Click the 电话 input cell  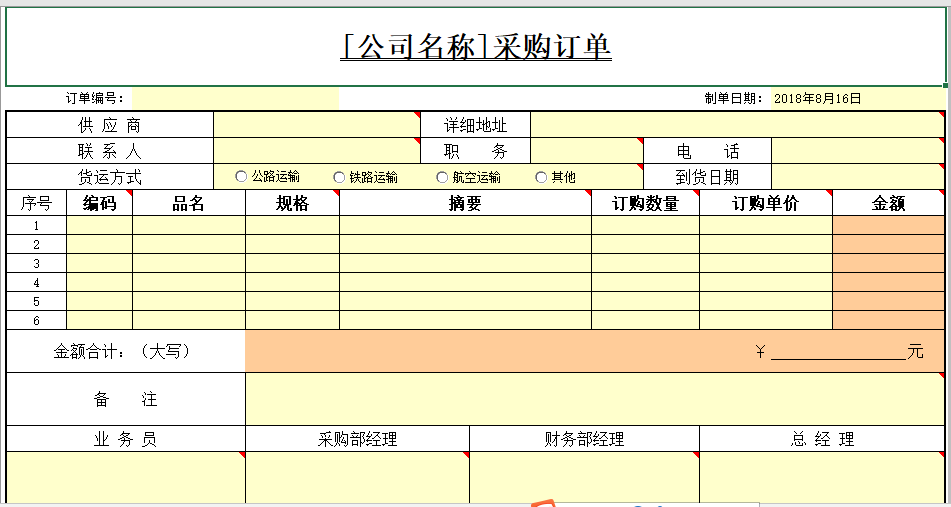[x=857, y=151]
